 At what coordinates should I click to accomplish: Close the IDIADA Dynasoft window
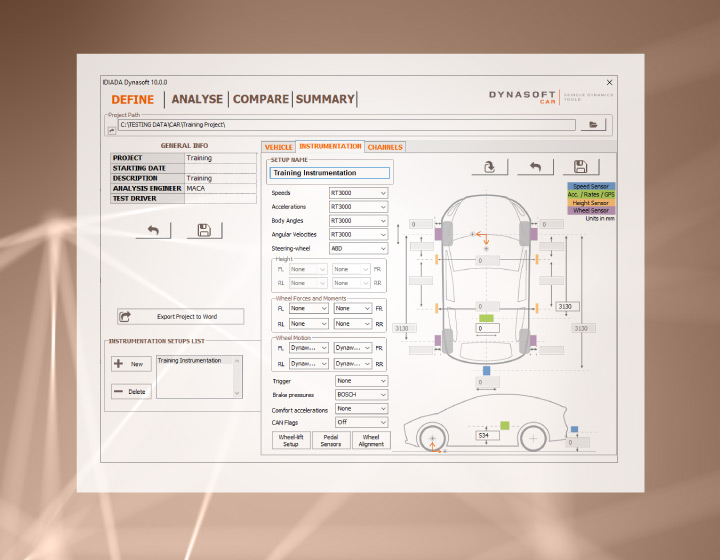(x=609, y=83)
